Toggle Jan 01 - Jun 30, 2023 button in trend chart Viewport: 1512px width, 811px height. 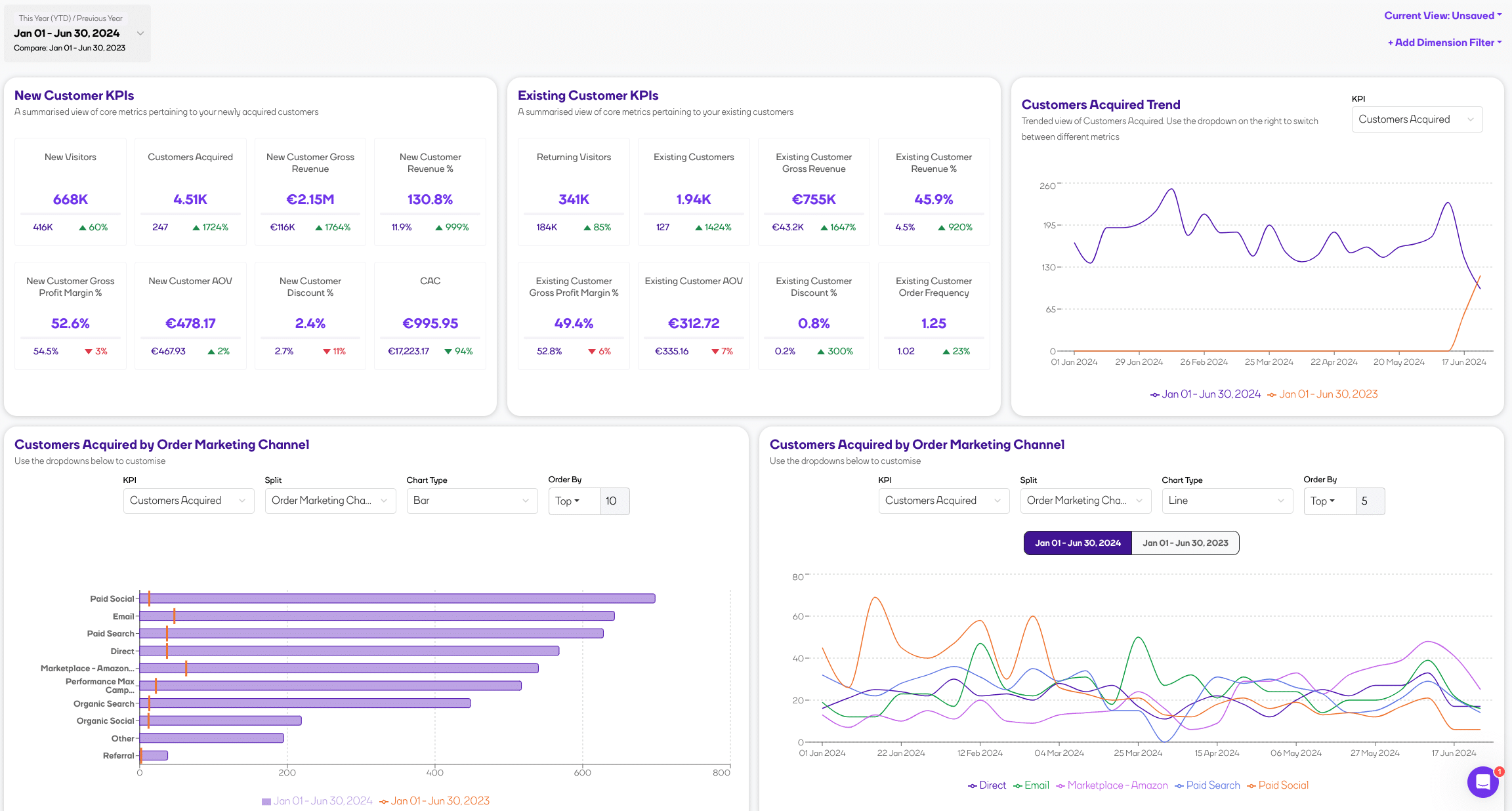[x=1184, y=542]
